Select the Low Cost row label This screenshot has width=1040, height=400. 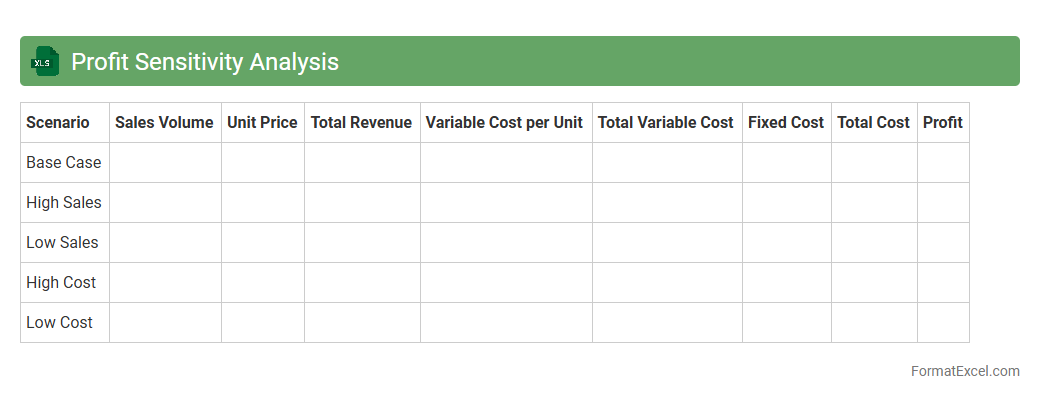point(59,322)
